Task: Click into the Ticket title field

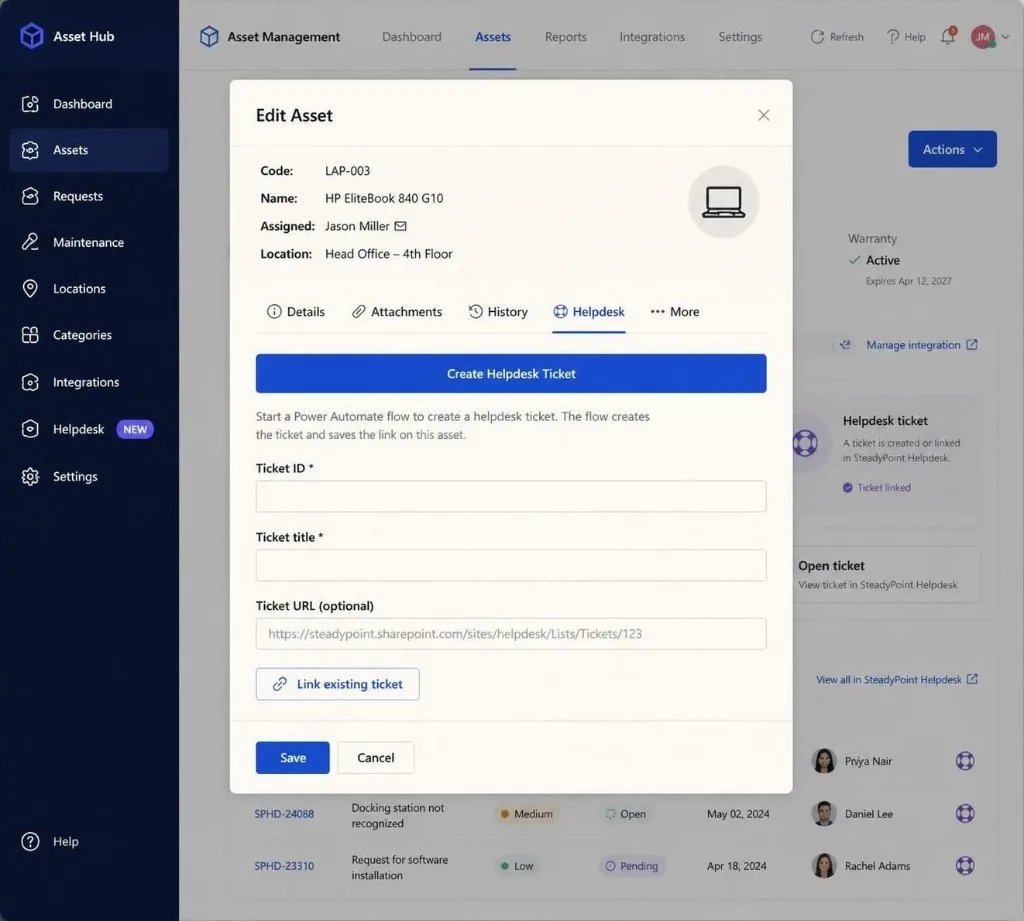Action: (511, 565)
